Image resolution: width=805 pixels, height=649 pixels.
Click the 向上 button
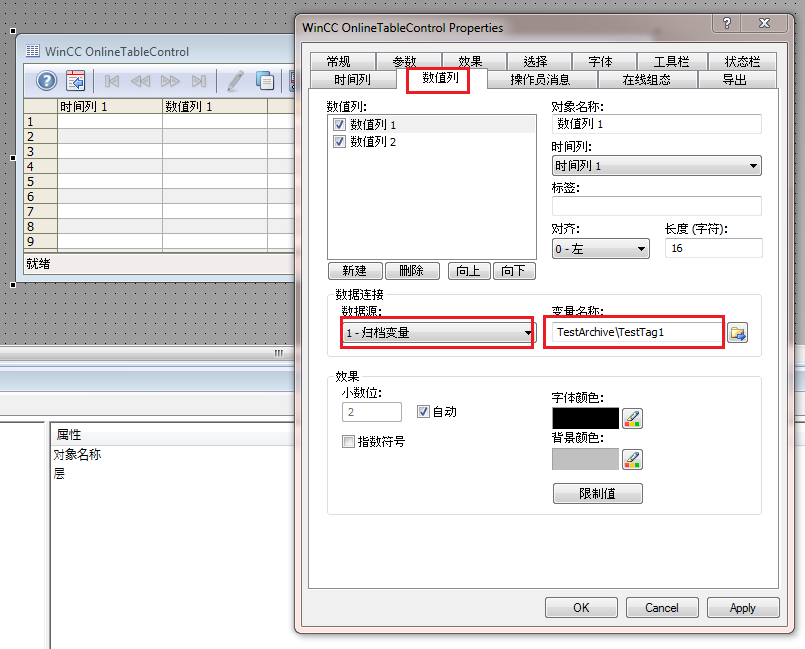pyautogui.click(x=469, y=271)
